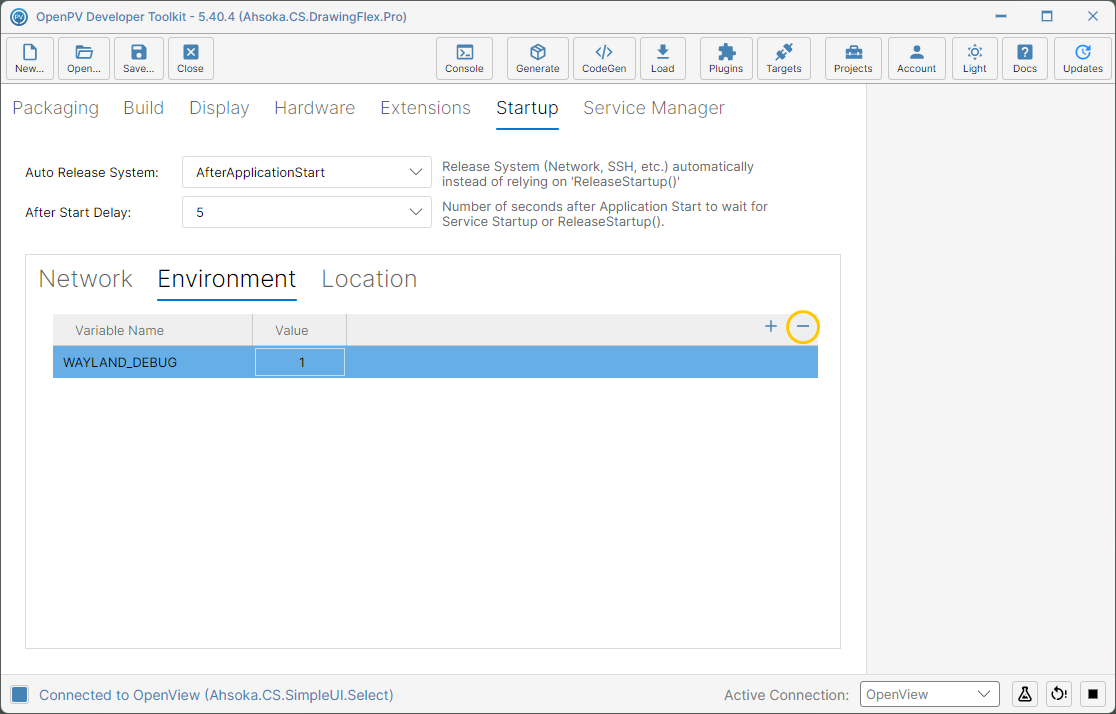Switch to the Network sub-tab
This screenshot has height=714, width=1116.
[85, 279]
